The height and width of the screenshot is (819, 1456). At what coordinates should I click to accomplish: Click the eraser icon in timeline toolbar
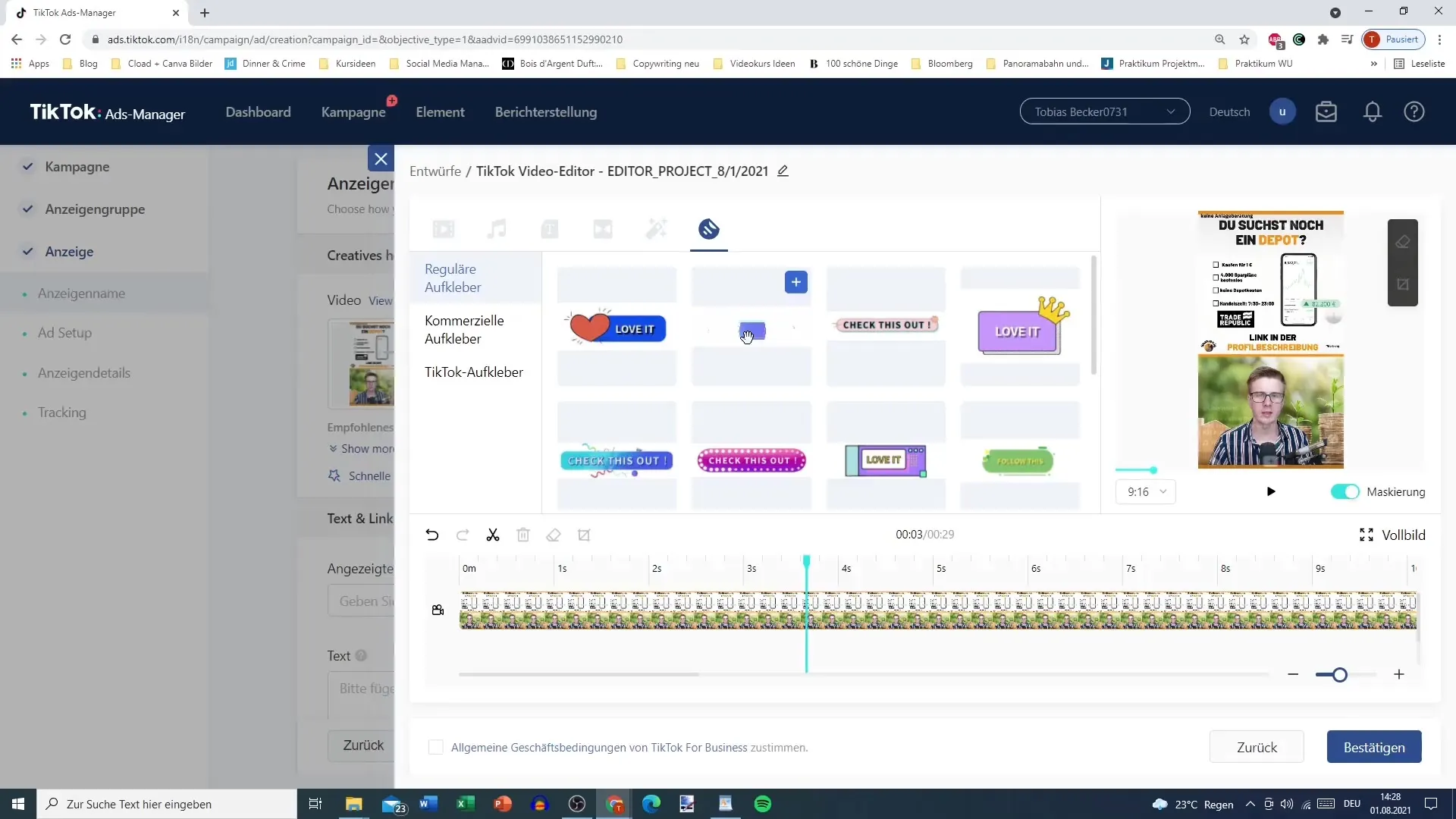click(x=554, y=535)
